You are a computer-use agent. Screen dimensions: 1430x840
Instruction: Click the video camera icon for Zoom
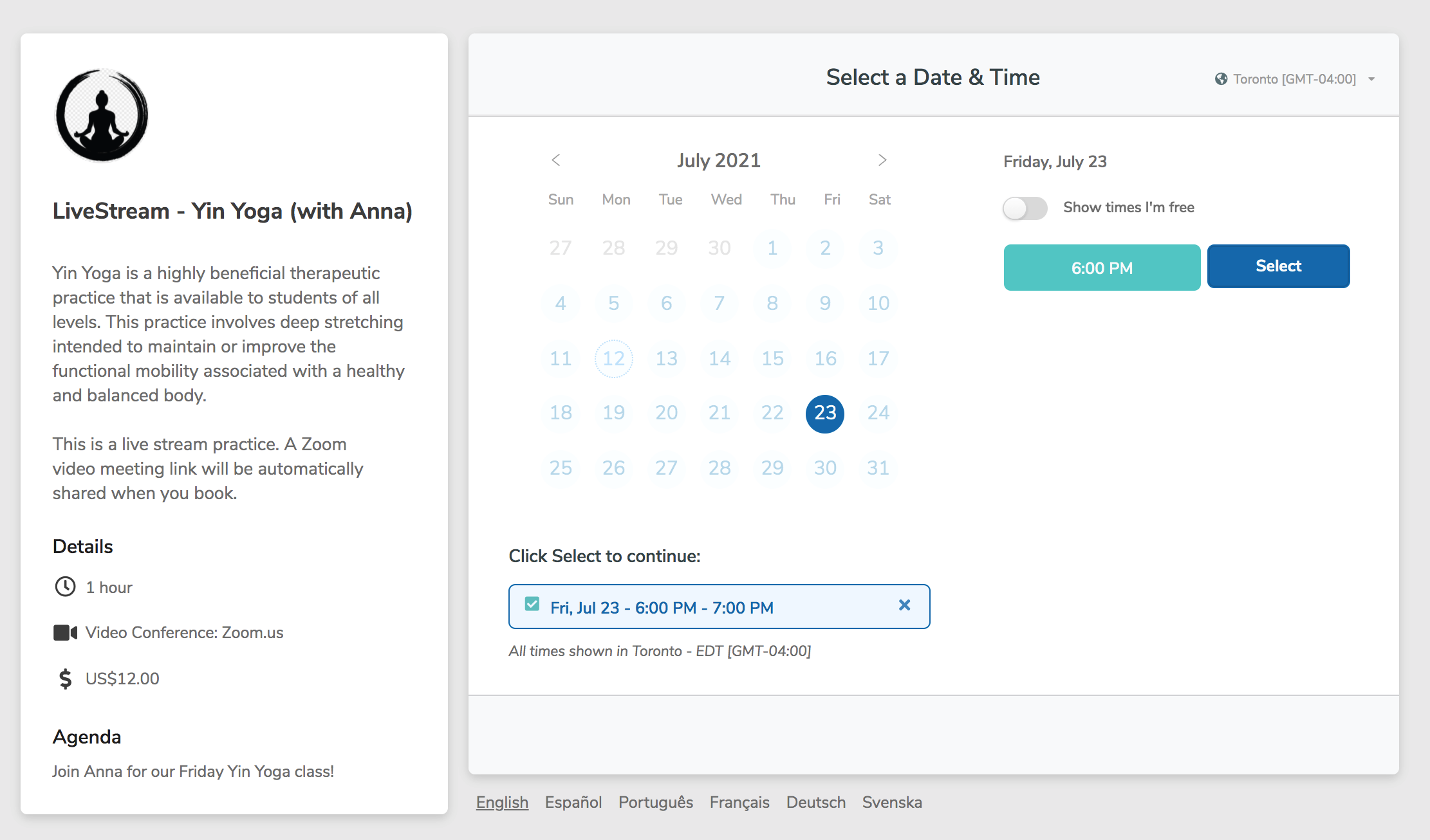coord(65,632)
